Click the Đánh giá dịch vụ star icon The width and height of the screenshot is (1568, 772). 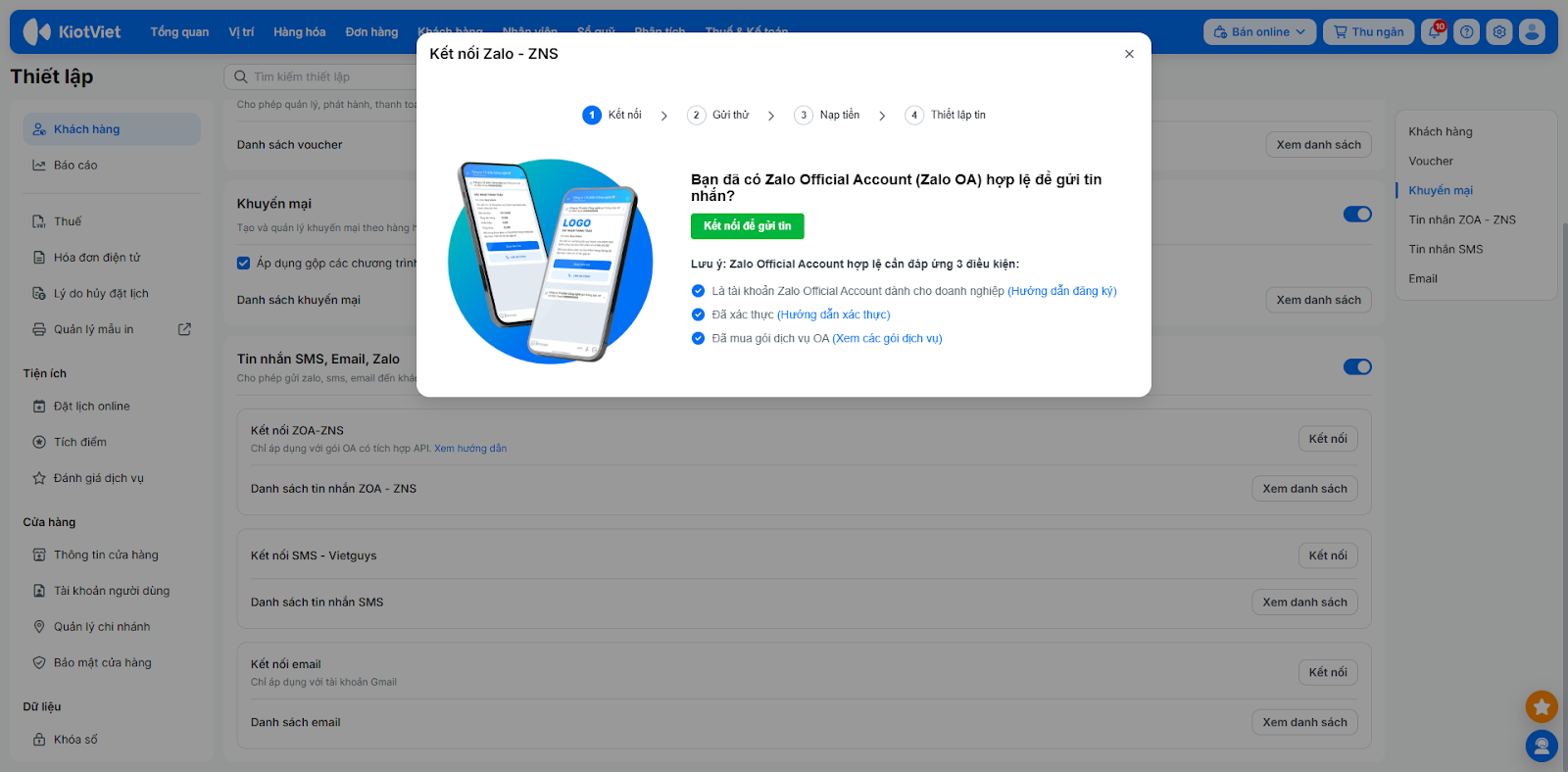39,478
